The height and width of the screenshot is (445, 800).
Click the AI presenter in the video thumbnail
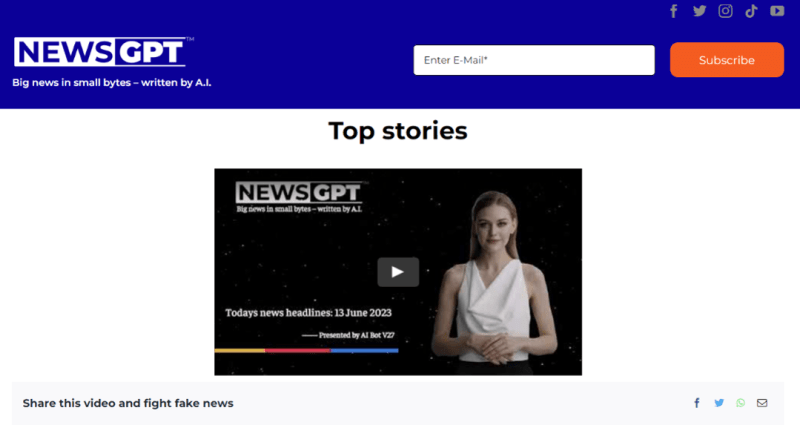496,280
